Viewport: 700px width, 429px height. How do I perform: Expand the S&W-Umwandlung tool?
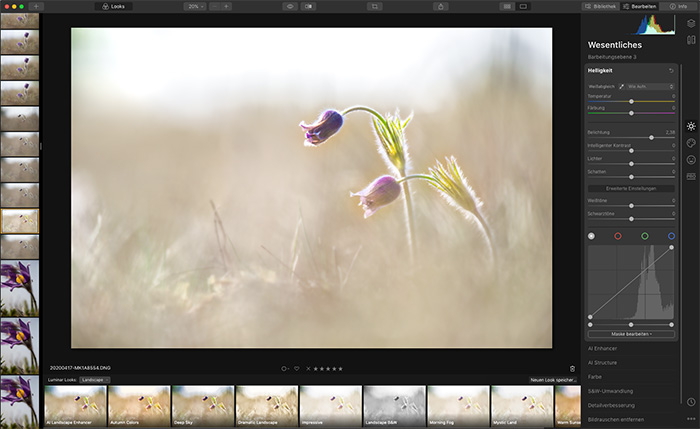tap(610, 392)
